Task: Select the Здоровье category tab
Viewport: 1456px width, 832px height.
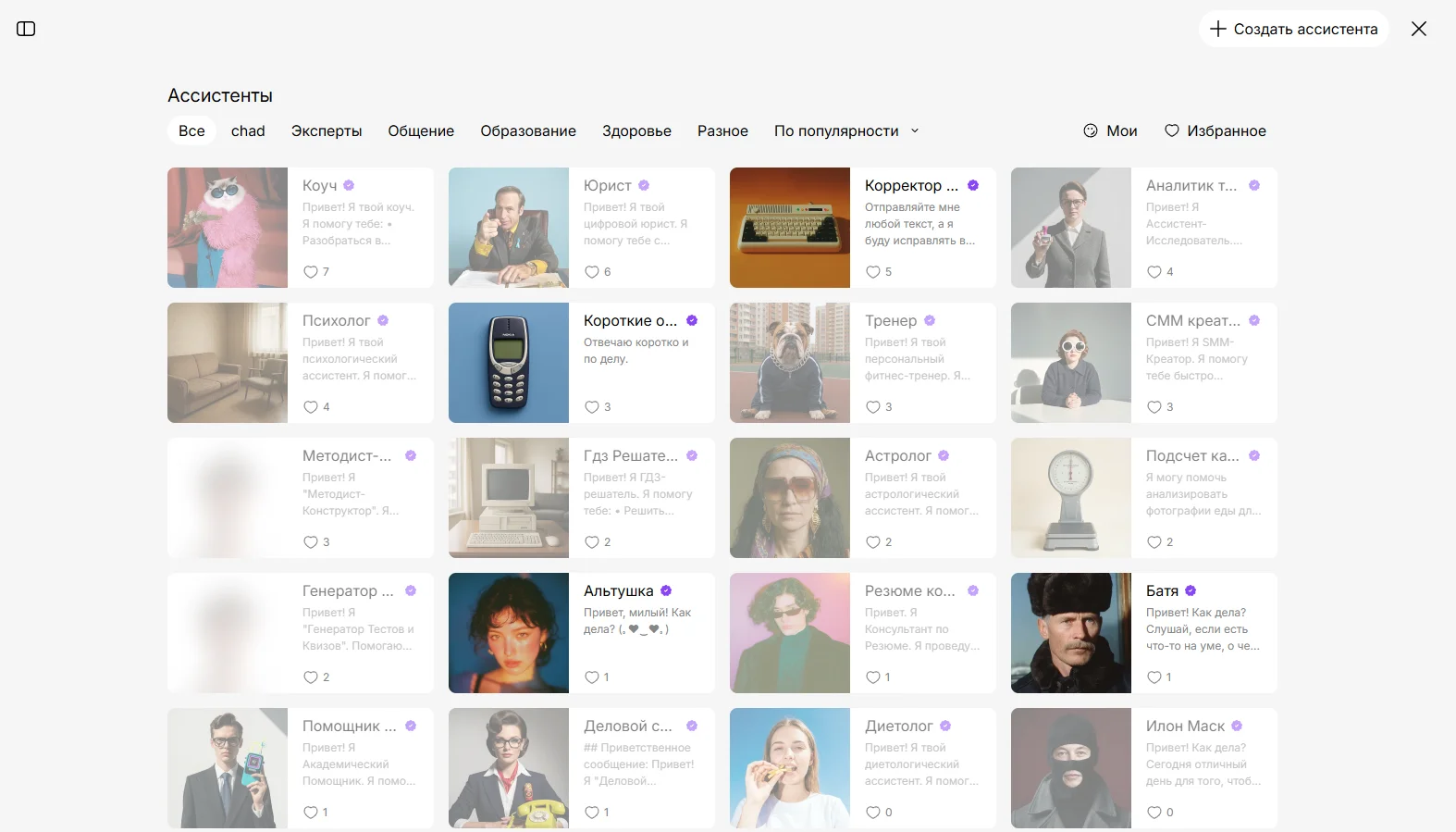Action: tap(636, 130)
